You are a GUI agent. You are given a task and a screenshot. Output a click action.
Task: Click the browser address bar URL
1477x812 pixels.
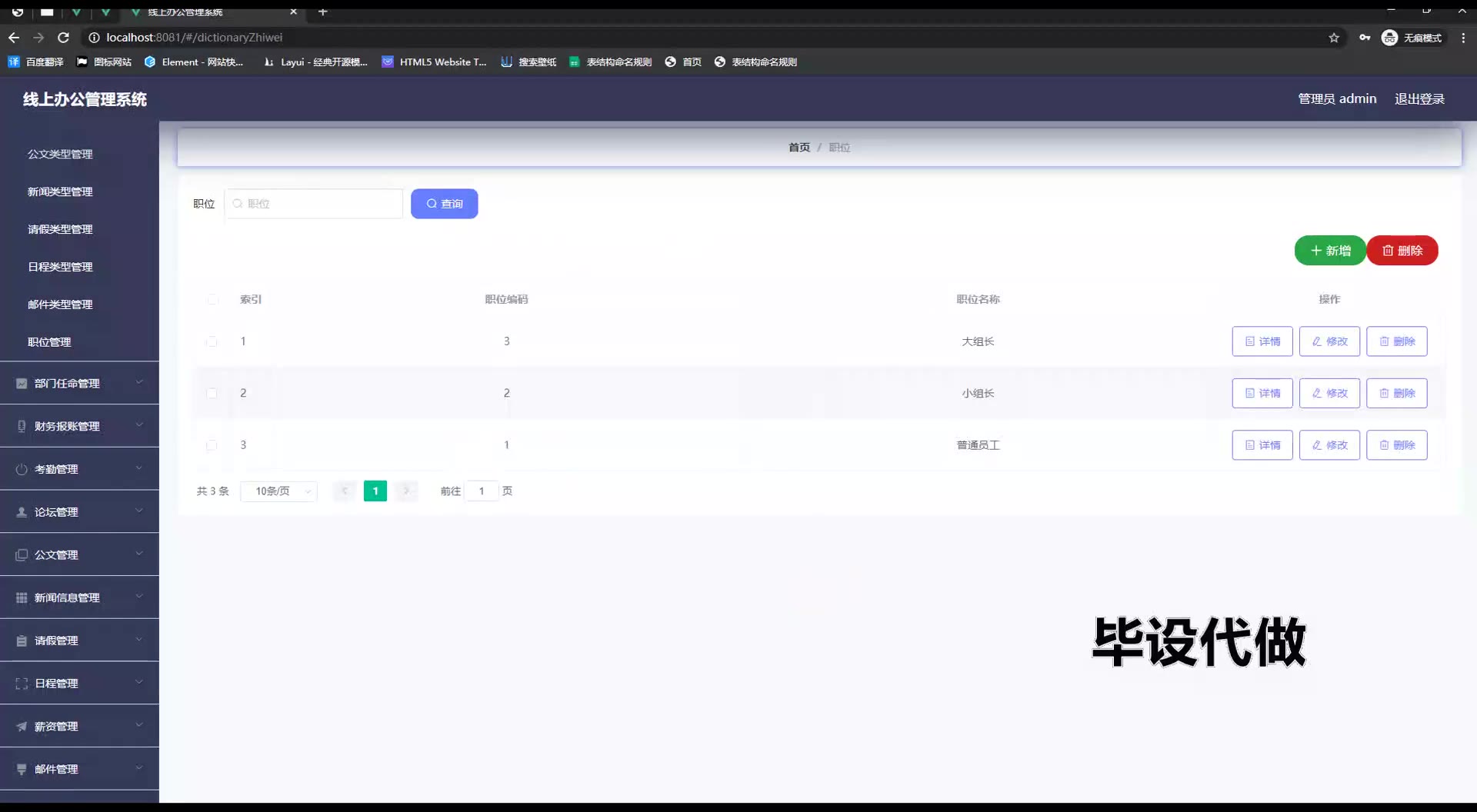point(195,38)
